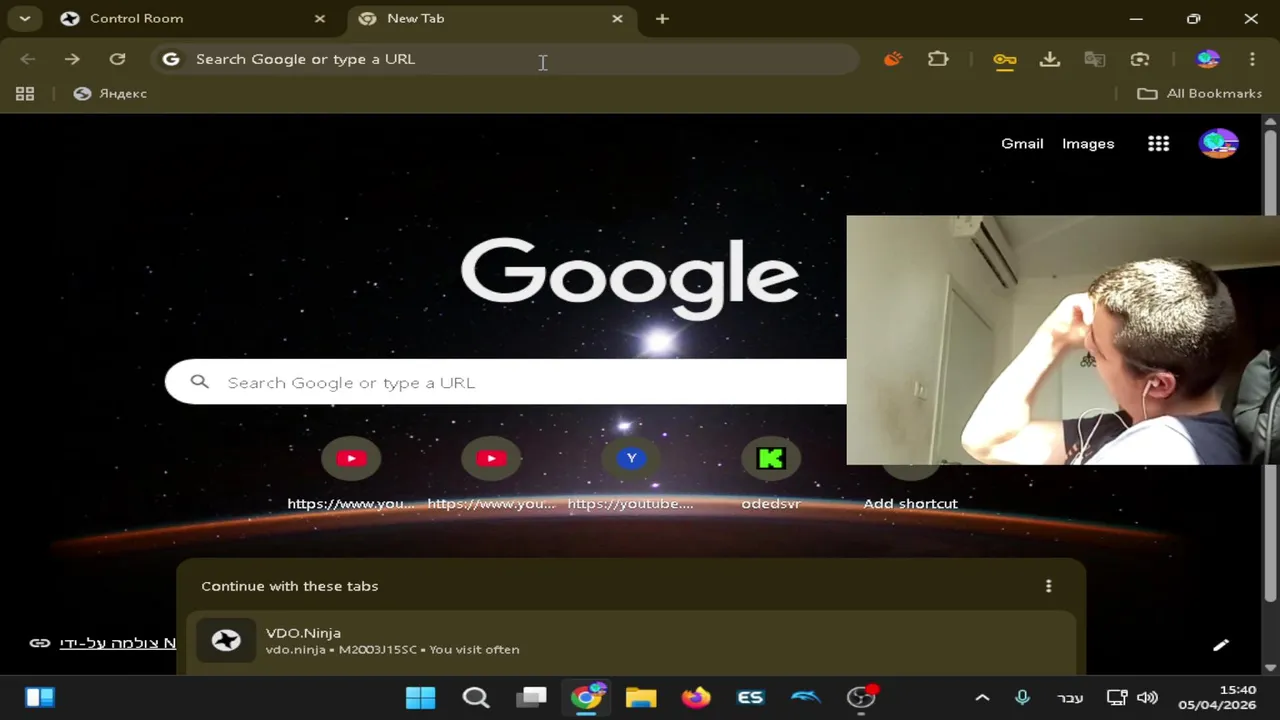Open the background photo credit link
Screen dimensions: 1280x720
coord(118,643)
